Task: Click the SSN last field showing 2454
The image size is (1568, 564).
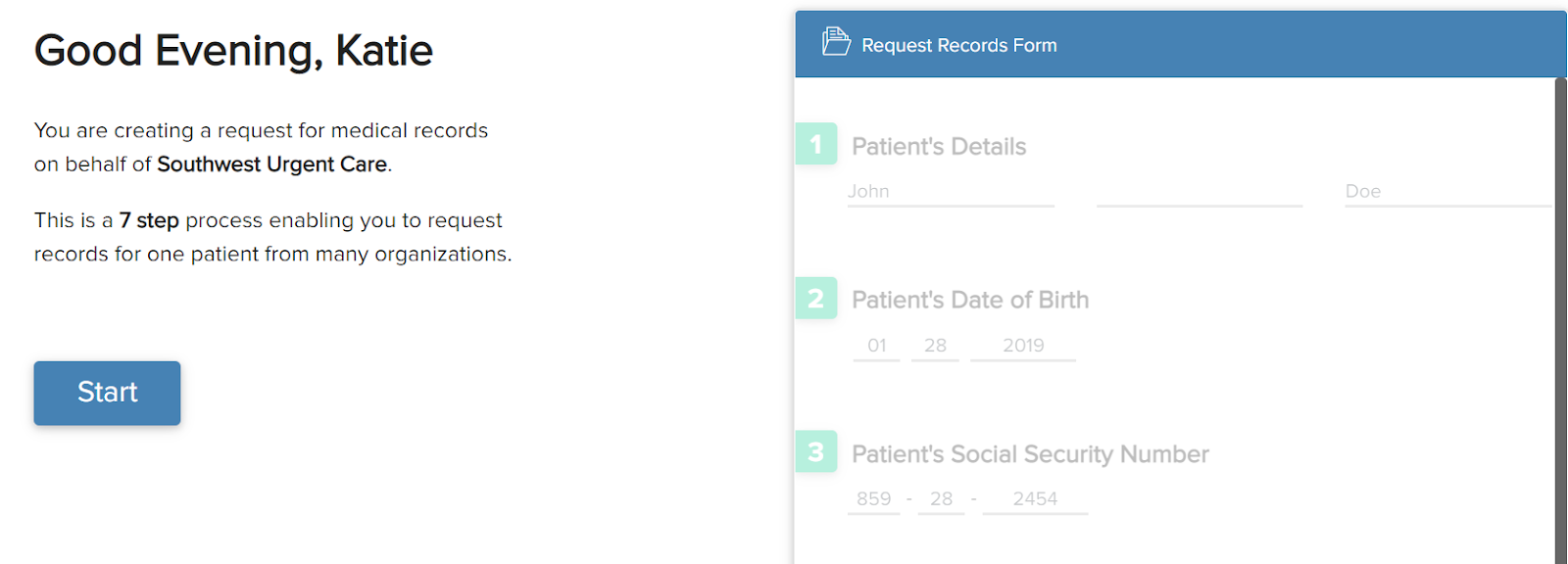Action: pyautogui.click(x=1035, y=499)
